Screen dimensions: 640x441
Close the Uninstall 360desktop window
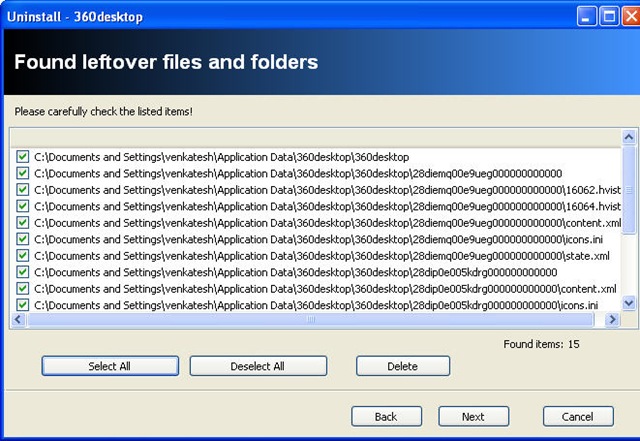coord(631,17)
